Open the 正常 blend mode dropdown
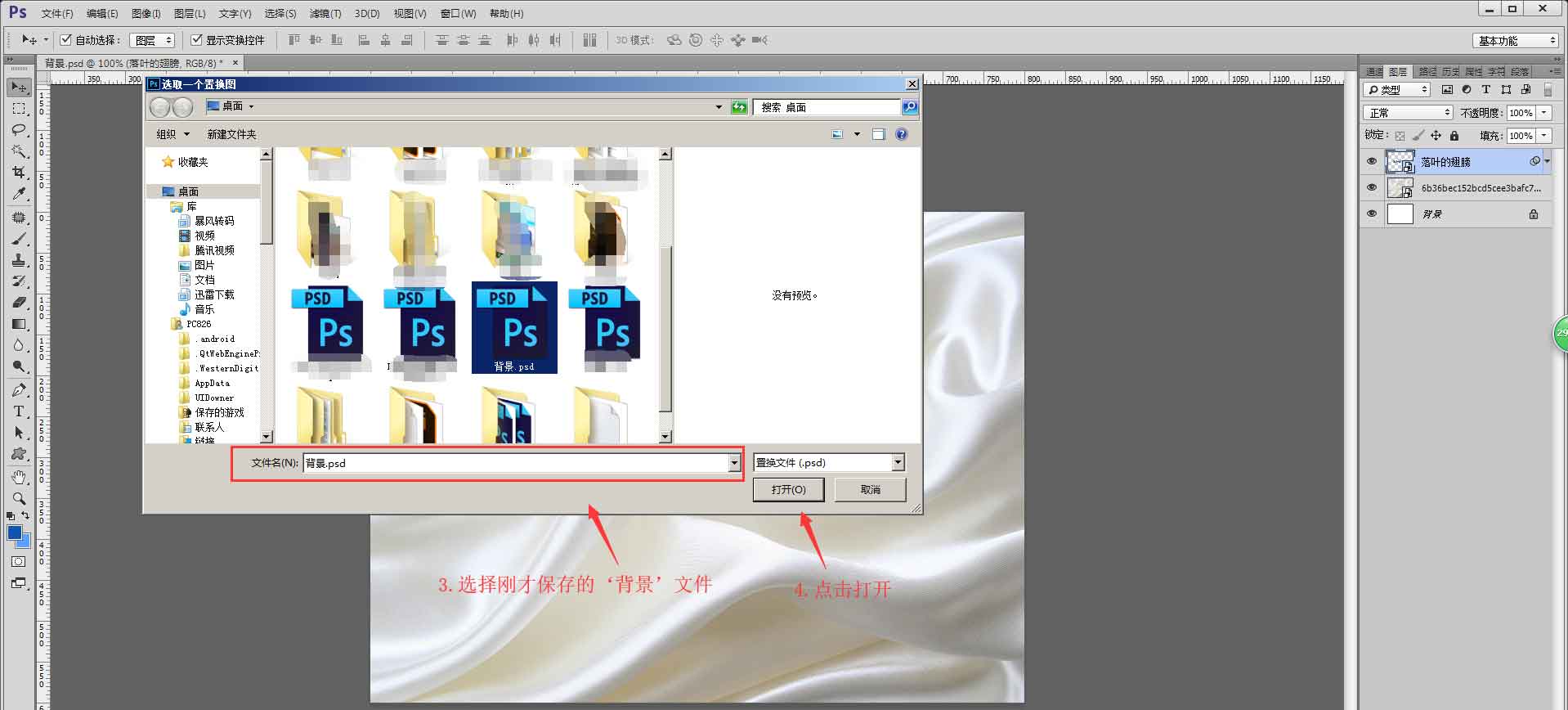1568x710 pixels. tap(1408, 113)
